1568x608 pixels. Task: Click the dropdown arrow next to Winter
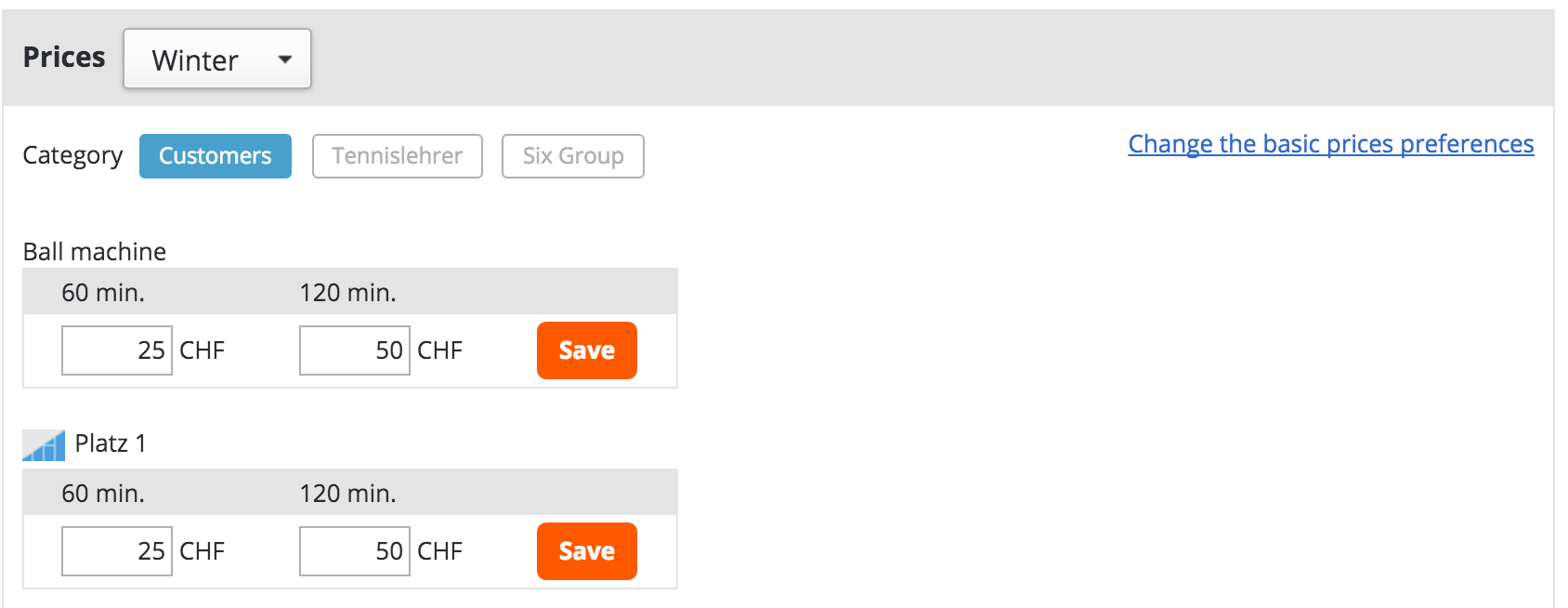coord(285,59)
